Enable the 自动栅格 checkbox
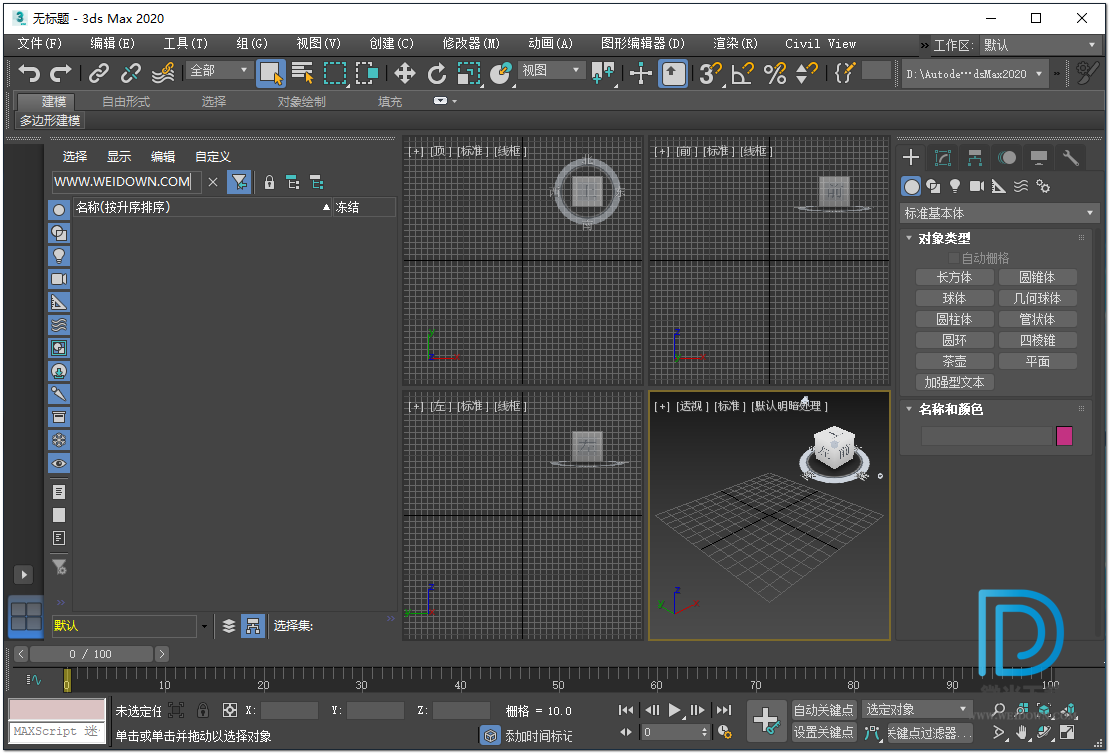The width and height of the screenshot is (1110, 754). click(954, 258)
